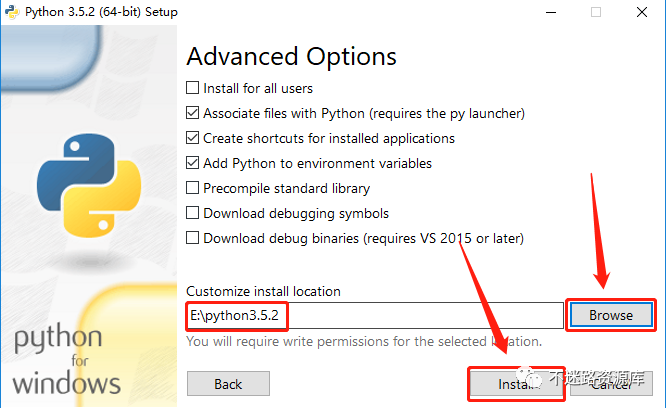The image size is (666, 408).
Task: Open Browse to choose install folder
Action: tap(611, 315)
